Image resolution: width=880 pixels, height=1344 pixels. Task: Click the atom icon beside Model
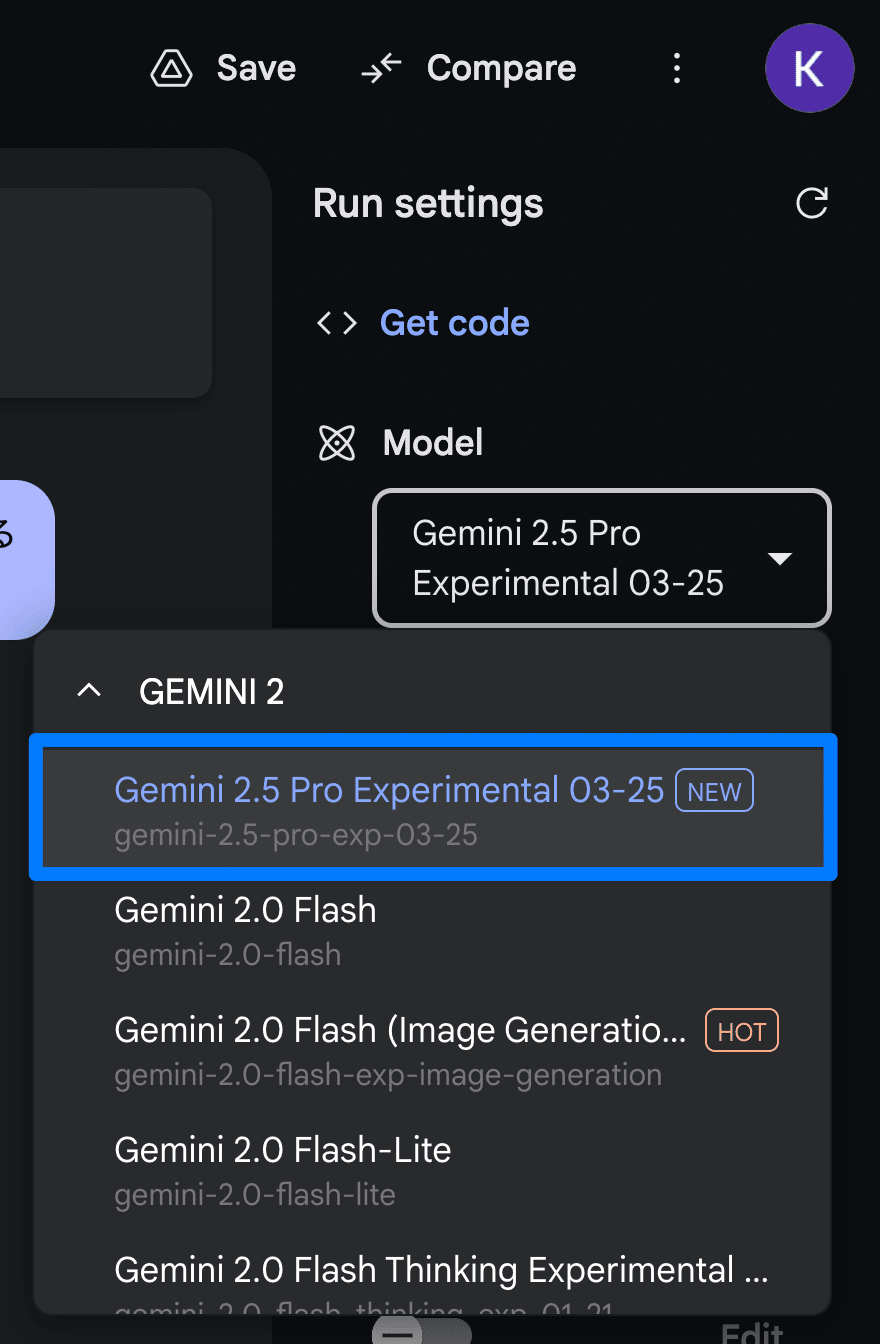pos(337,442)
